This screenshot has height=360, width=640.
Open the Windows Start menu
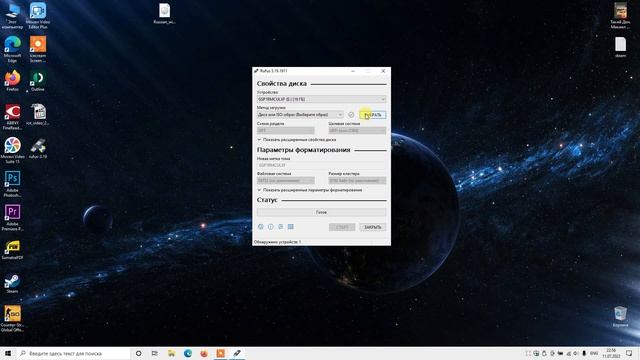click(8, 353)
